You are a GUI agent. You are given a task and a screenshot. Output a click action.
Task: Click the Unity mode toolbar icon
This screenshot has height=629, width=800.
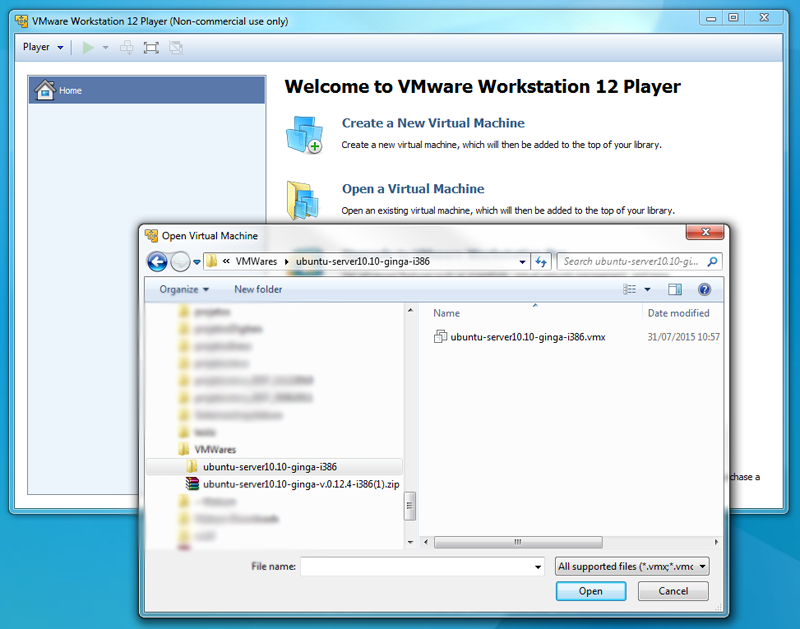[176, 47]
